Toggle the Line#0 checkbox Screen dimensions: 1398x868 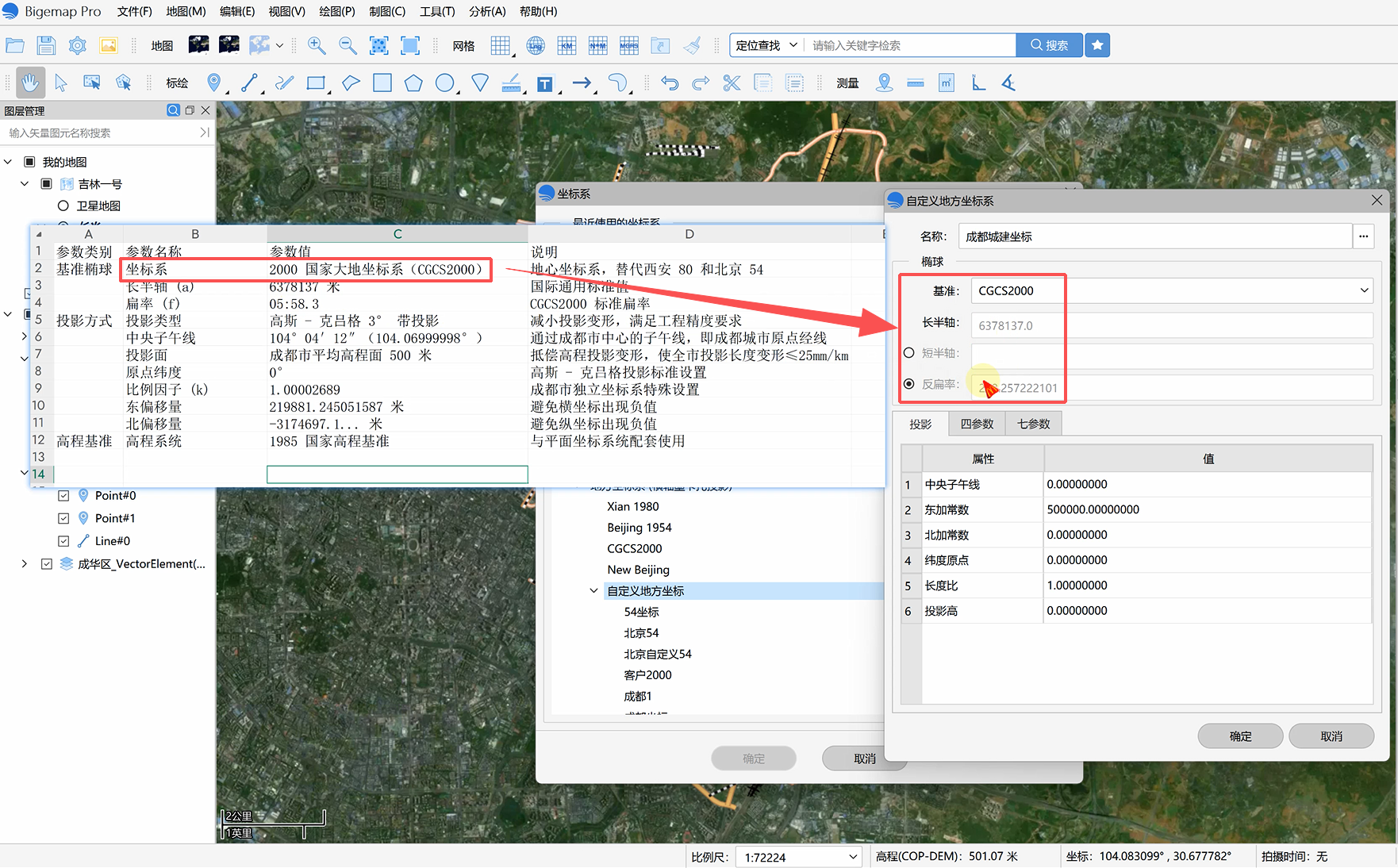click(63, 541)
